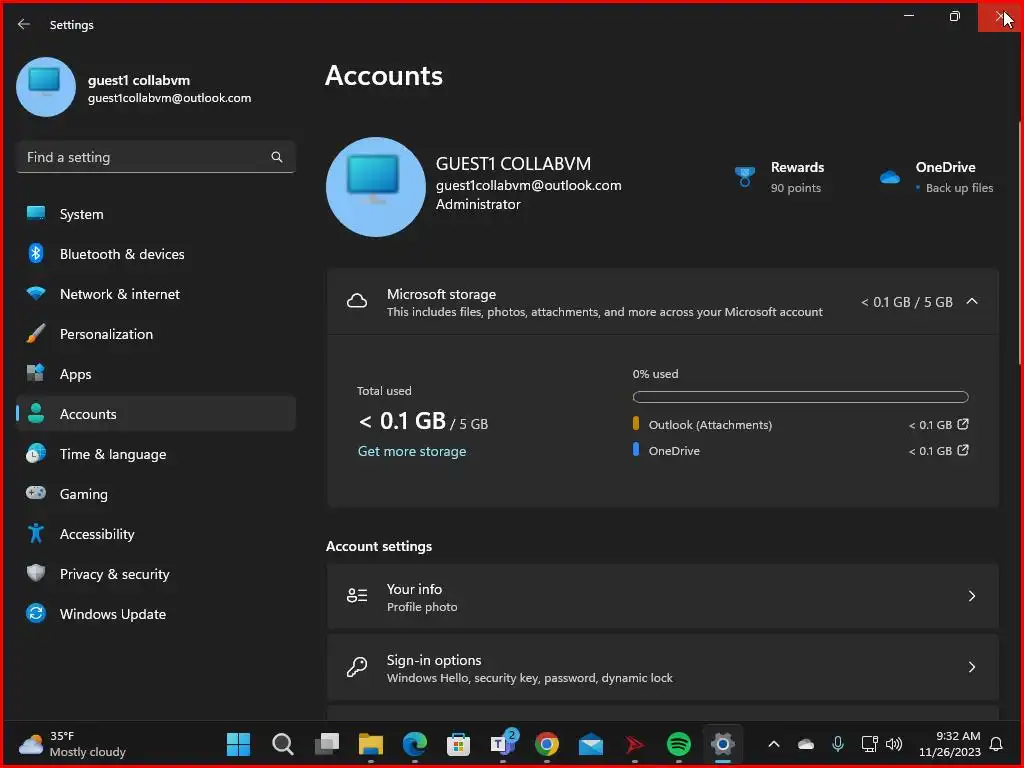Launch File Explorer from taskbar
Viewport: 1024px width, 768px height.
(x=370, y=744)
